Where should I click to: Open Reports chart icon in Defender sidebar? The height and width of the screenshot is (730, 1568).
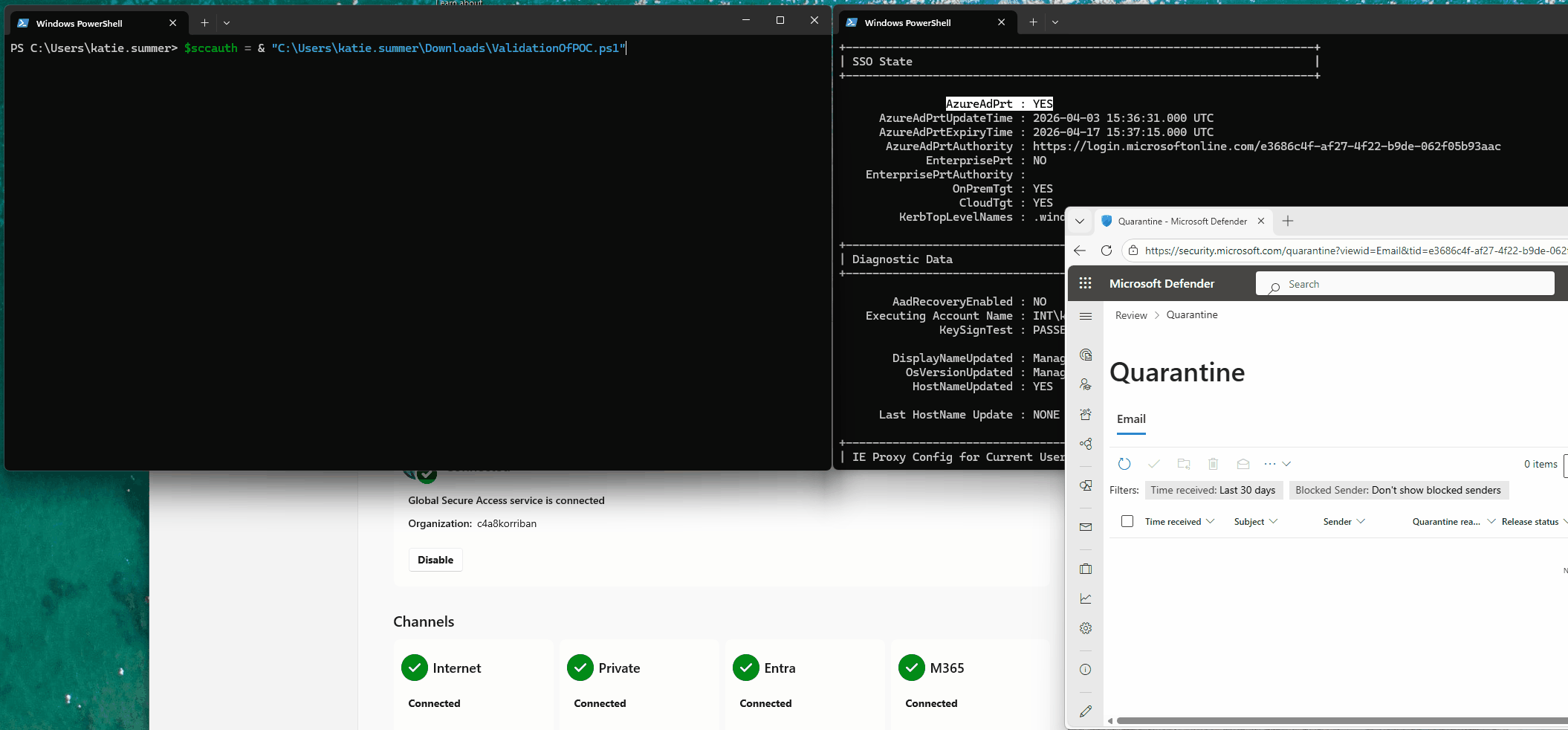pos(1085,598)
